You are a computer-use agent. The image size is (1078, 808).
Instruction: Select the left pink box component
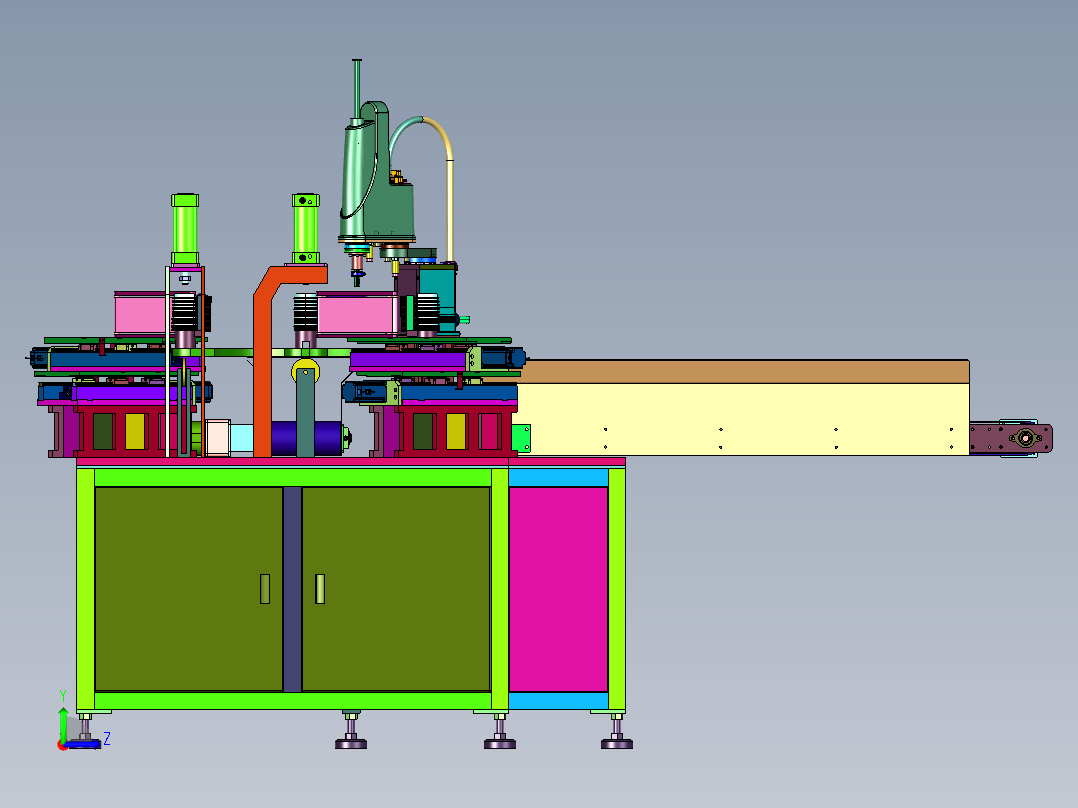141,314
